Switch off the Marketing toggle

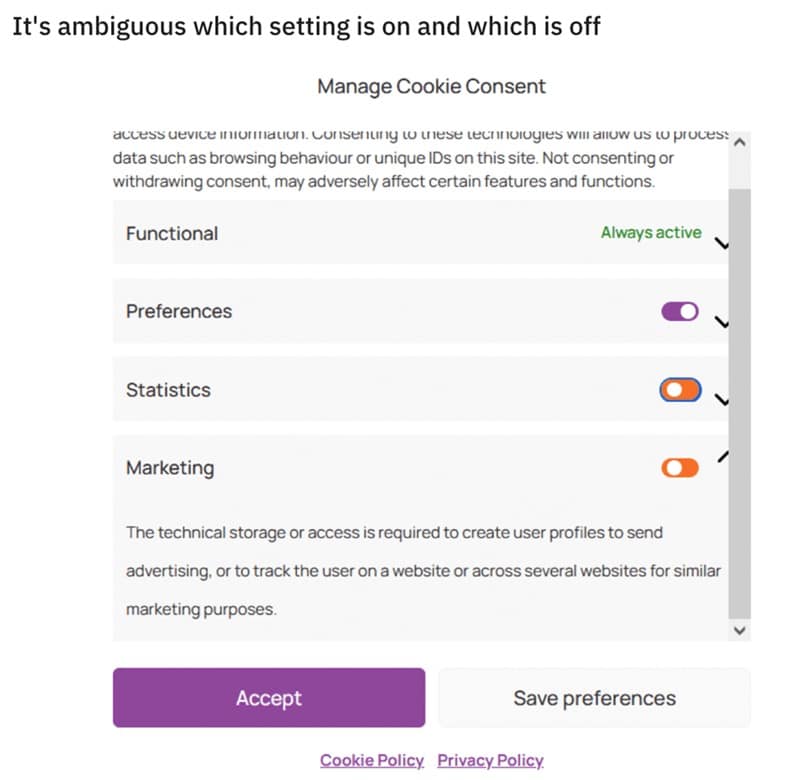(x=680, y=466)
